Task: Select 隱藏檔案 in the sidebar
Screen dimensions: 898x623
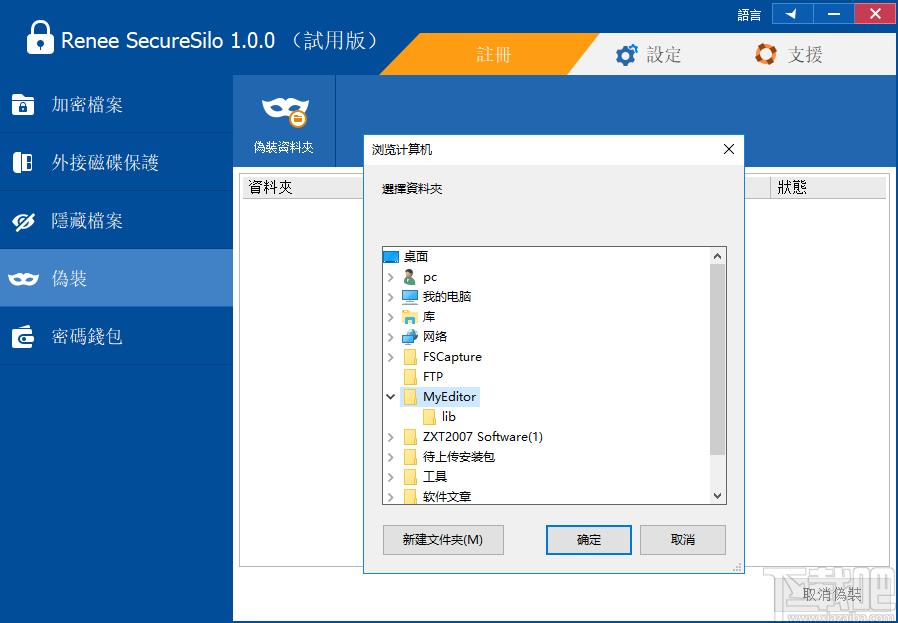Action: (116, 220)
